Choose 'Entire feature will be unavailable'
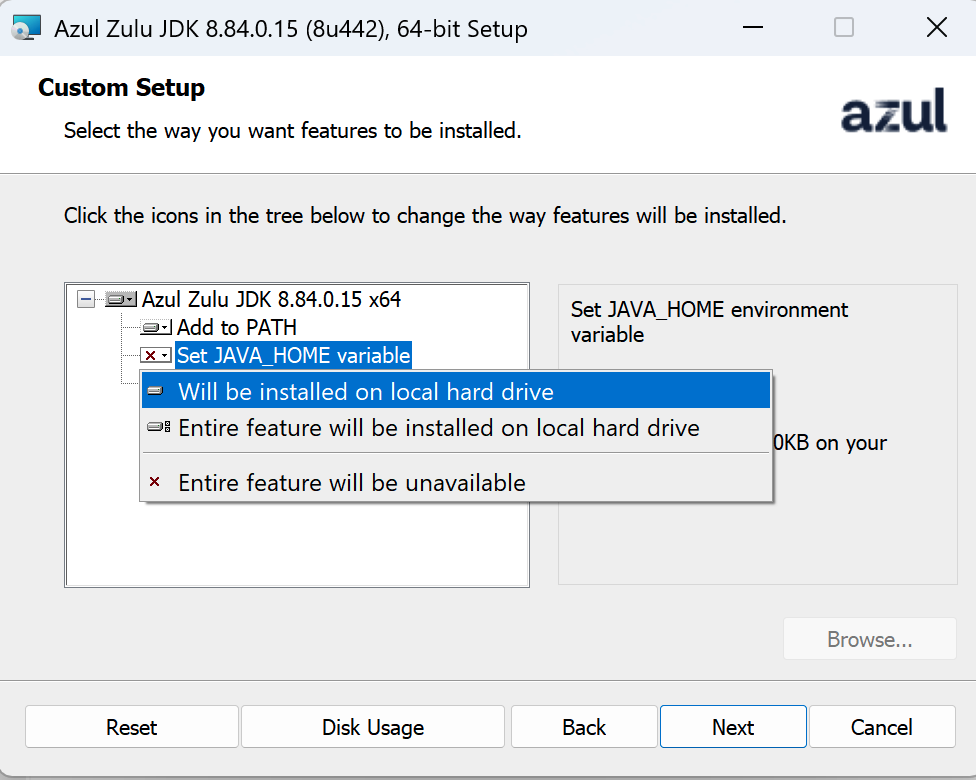 point(351,483)
